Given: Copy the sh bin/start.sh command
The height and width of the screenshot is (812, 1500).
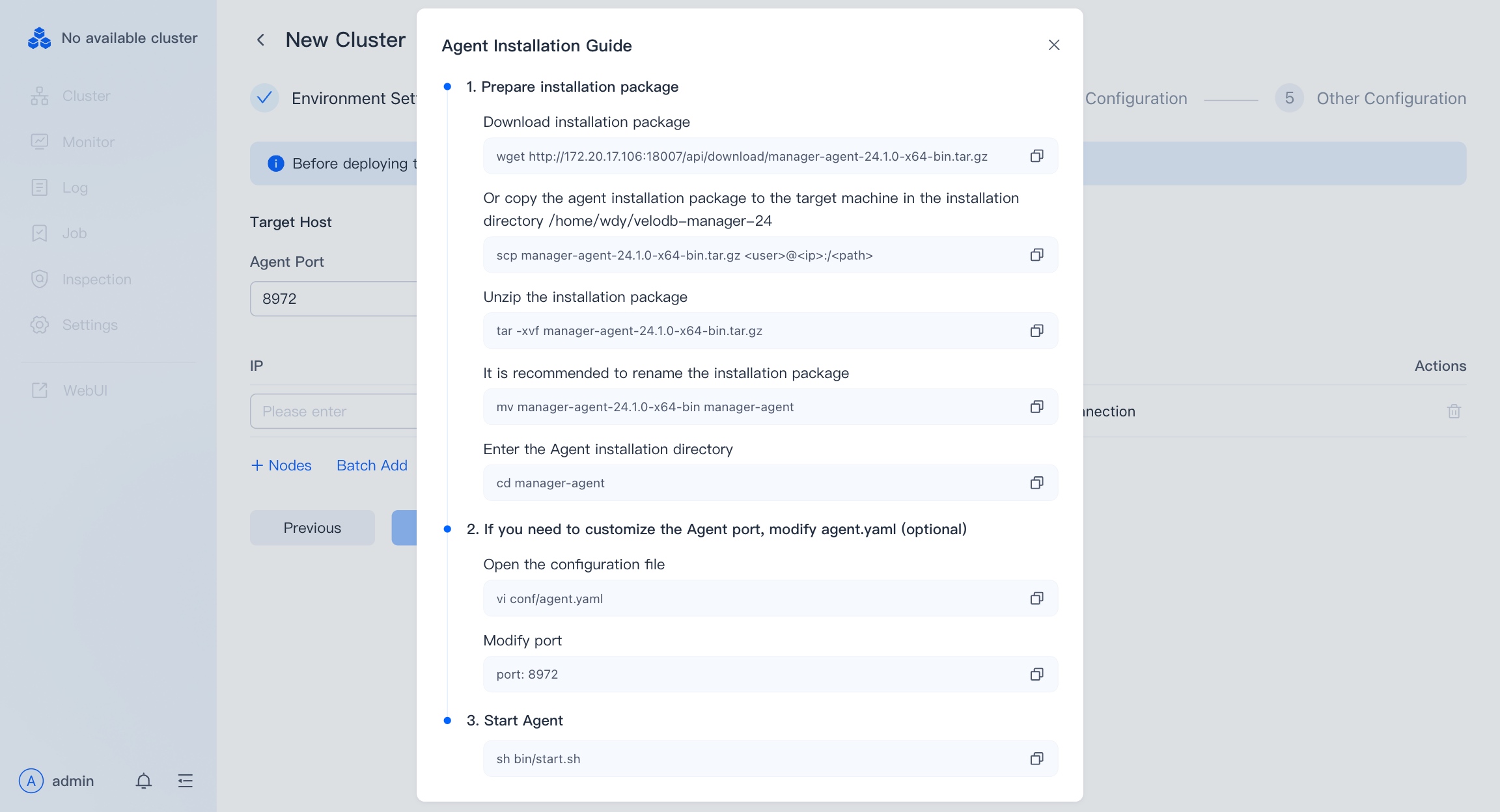Looking at the screenshot, I should 1036,759.
